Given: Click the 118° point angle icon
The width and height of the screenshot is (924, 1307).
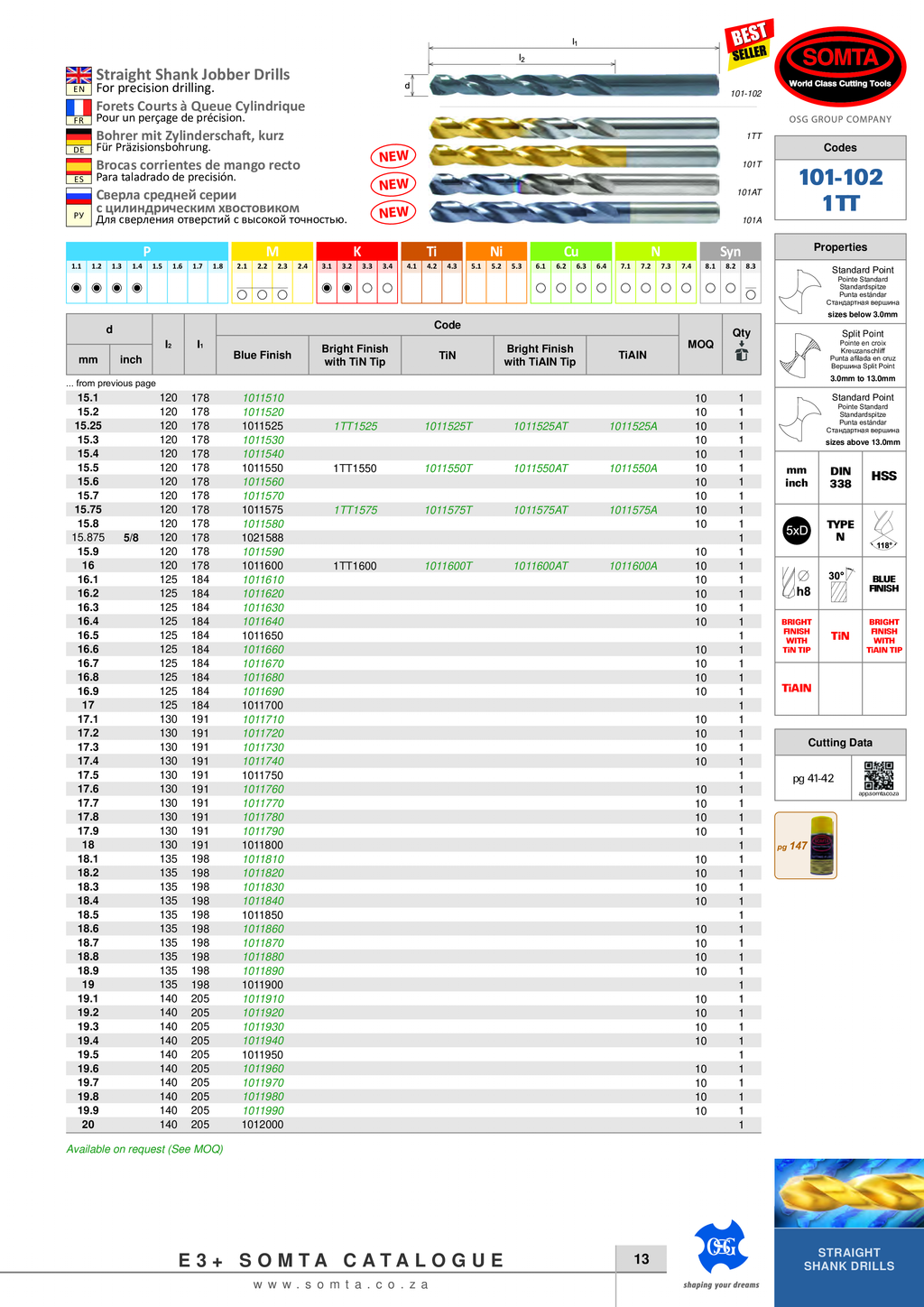Looking at the screenshot, I should (883, 530).
